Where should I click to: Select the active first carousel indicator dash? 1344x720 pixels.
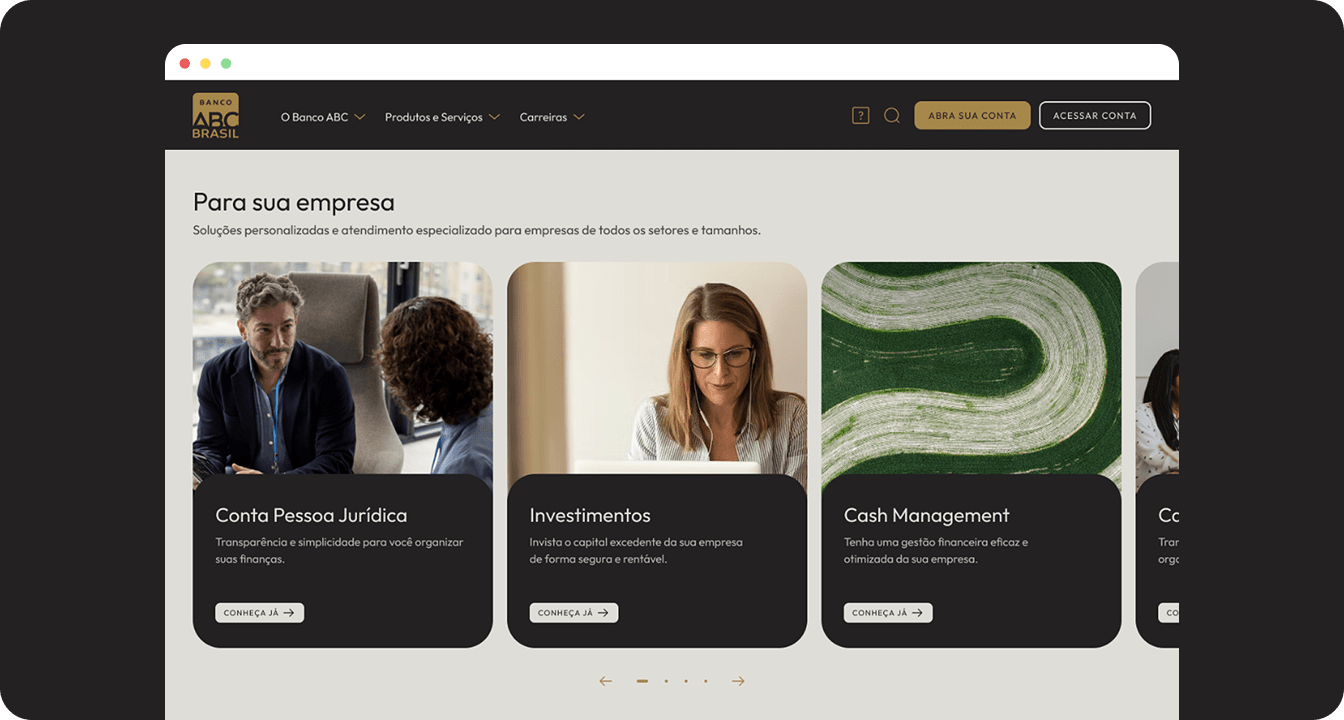tap(642, 681)
